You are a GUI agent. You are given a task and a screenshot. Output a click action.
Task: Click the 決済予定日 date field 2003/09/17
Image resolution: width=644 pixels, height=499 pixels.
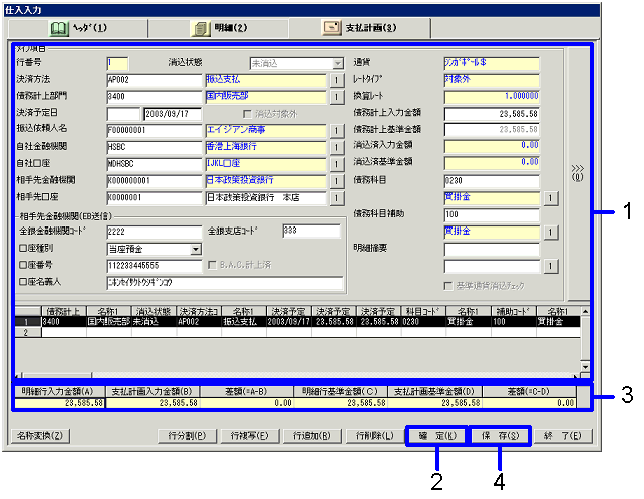click(x=172, y=114)
